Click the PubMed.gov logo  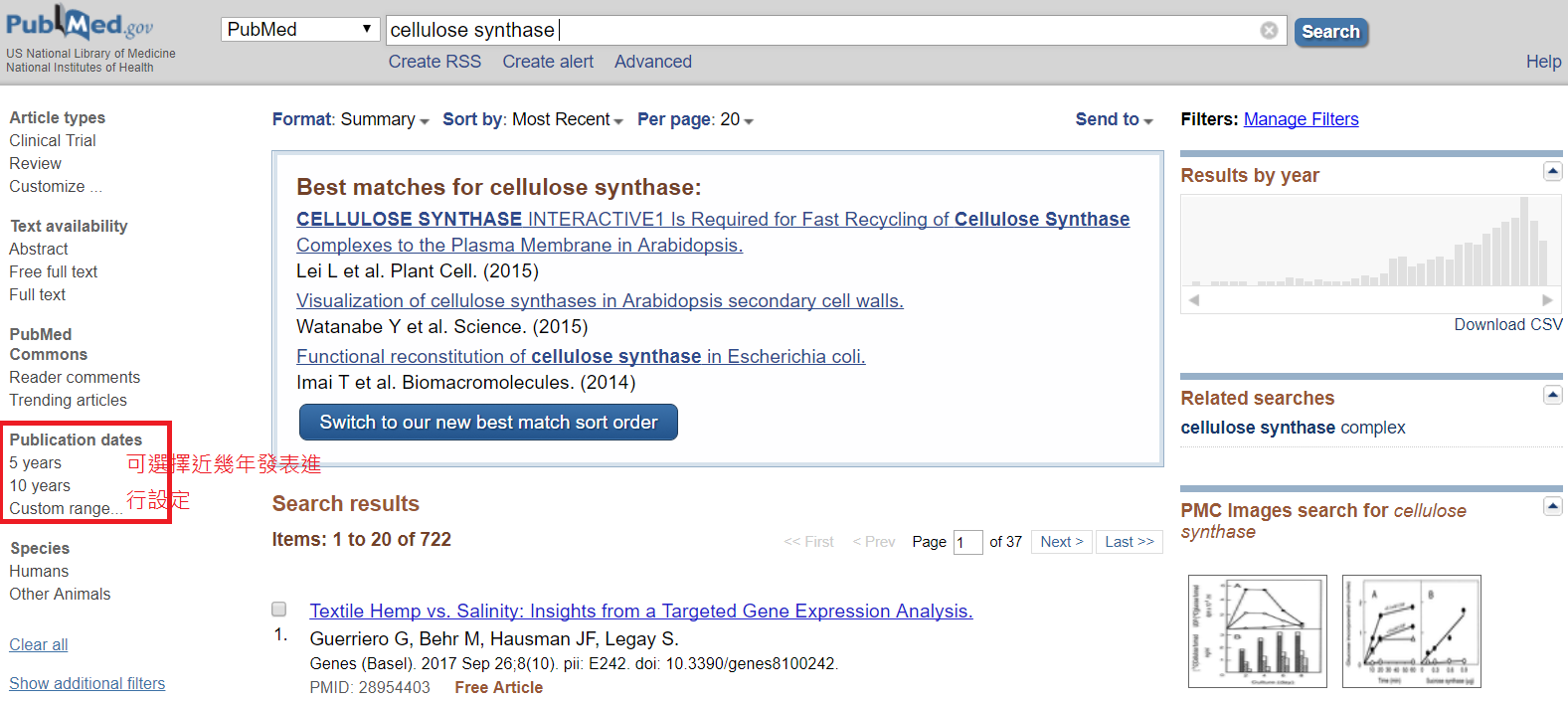(x=80, y=24)
